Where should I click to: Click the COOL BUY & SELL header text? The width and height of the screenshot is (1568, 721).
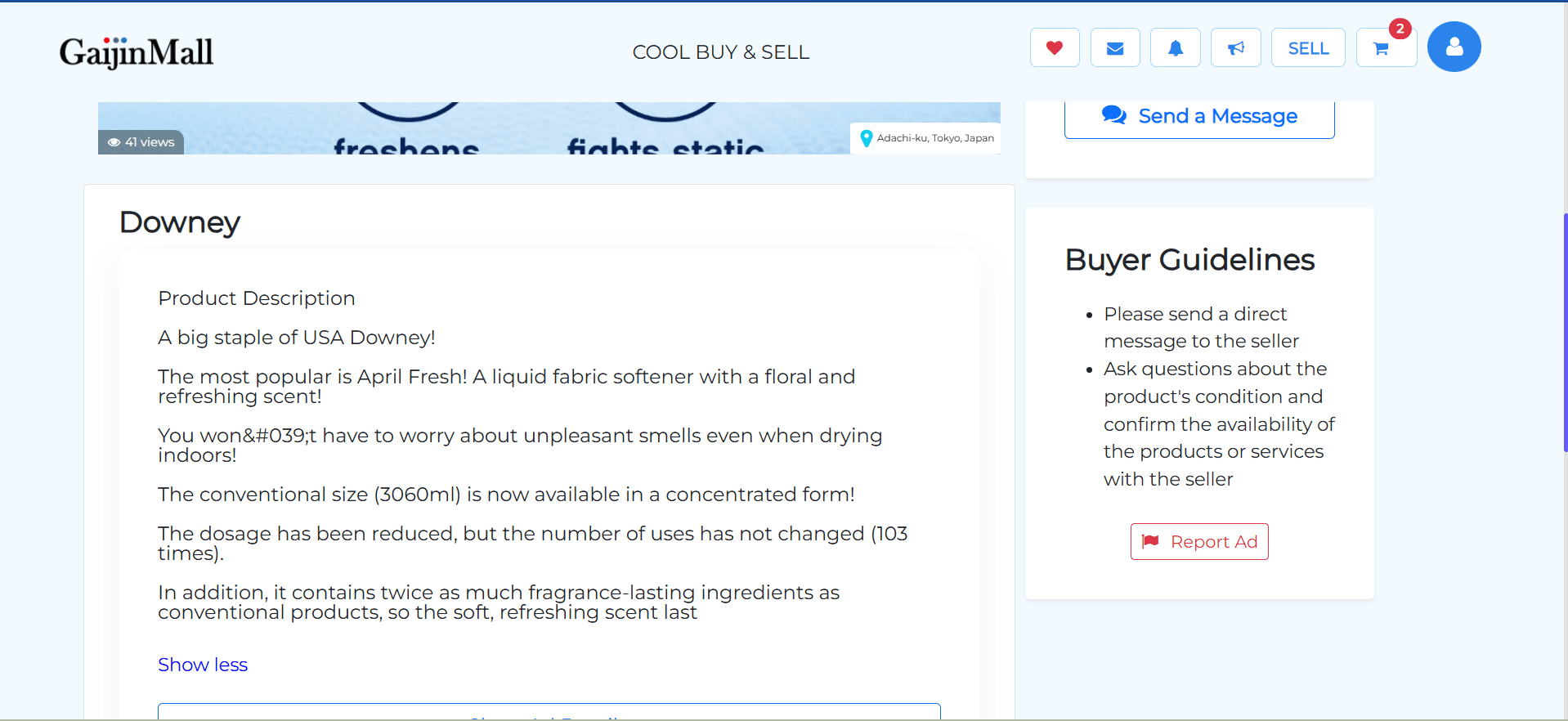coord(720,52)
